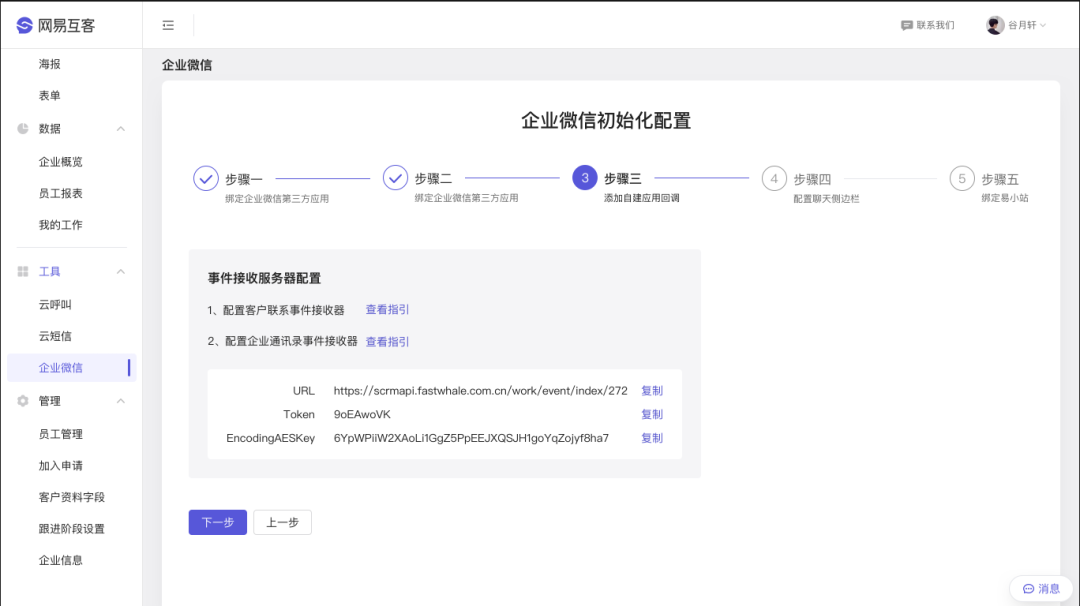Click the 企业微信 page breadcrumb title
Screen dimensions: 1080x606
[x=187, y=65]
